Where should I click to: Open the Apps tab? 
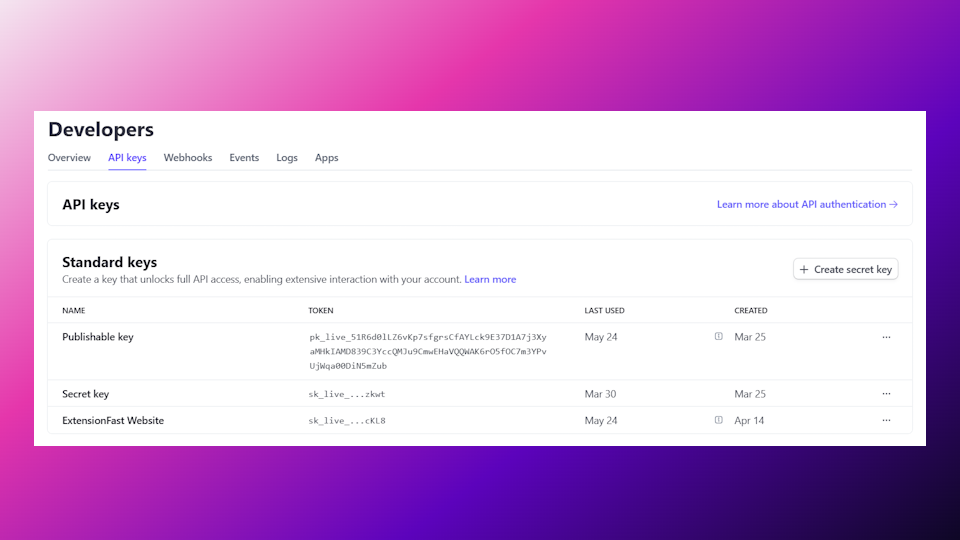326,157
